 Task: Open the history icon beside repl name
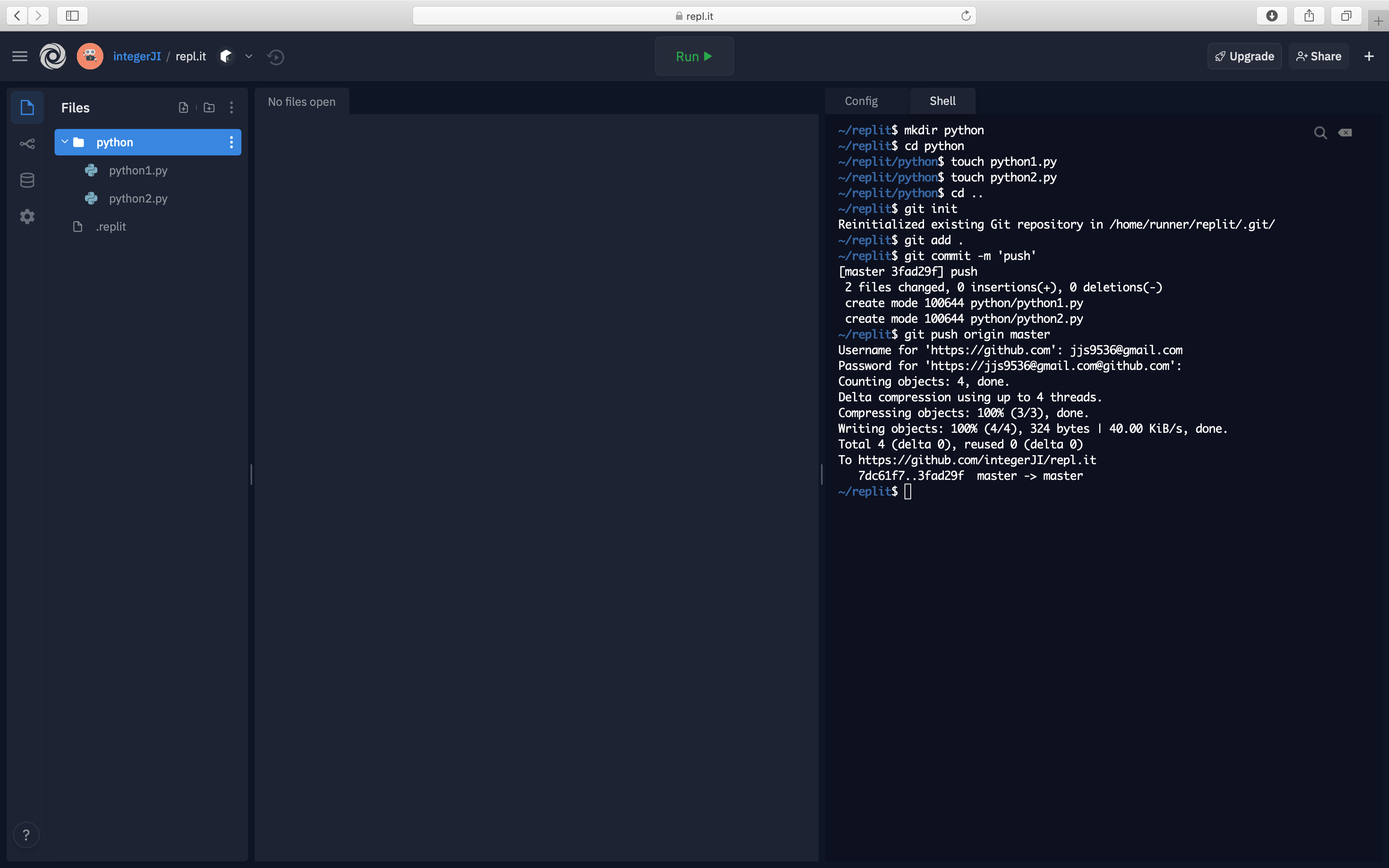point(275,57)
